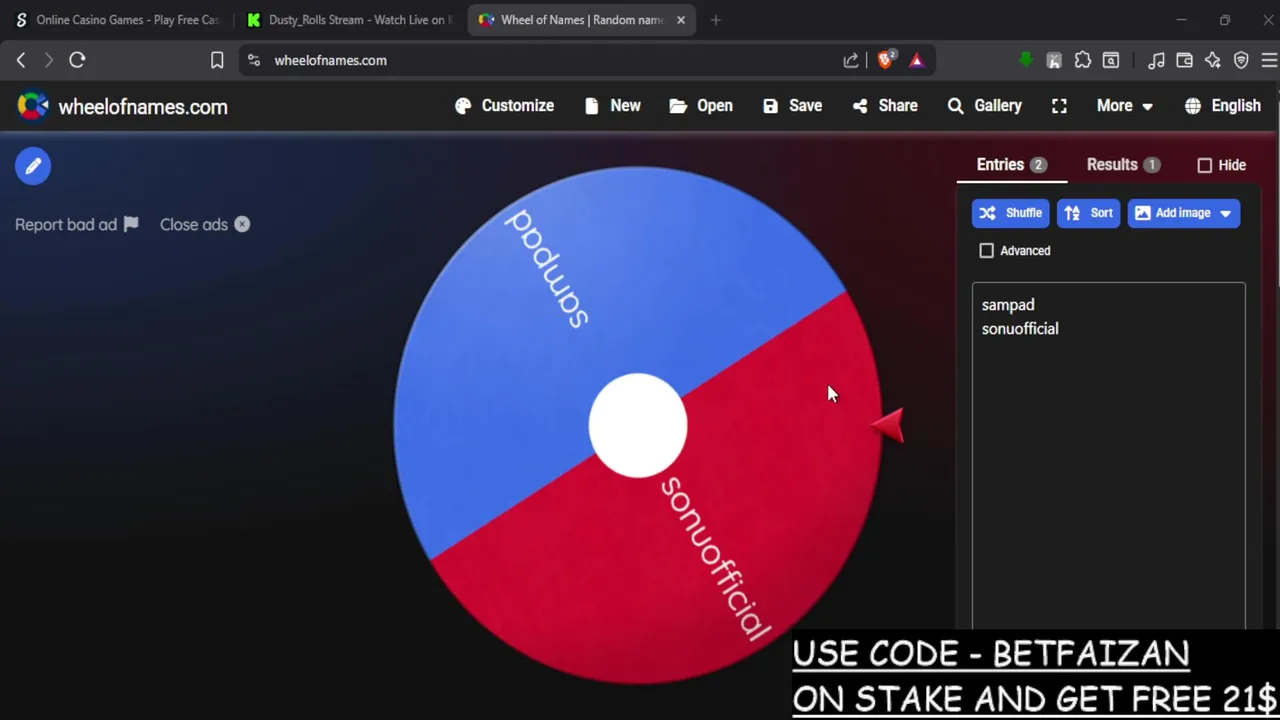
Task: Switch to Dusty_Rolls Stream tab
Action: pyautogui.click(x=352, y=20)
